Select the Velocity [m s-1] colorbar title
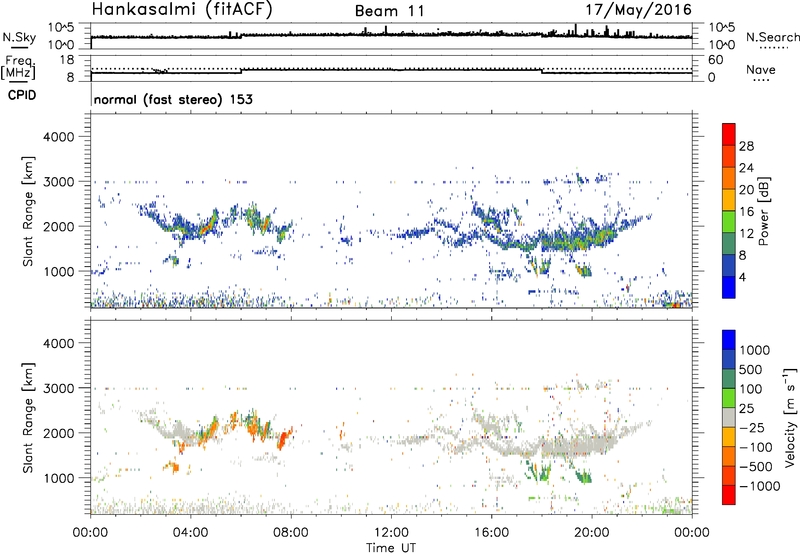The height and width of the screenshot is (554, 800). tap(790, 417)
